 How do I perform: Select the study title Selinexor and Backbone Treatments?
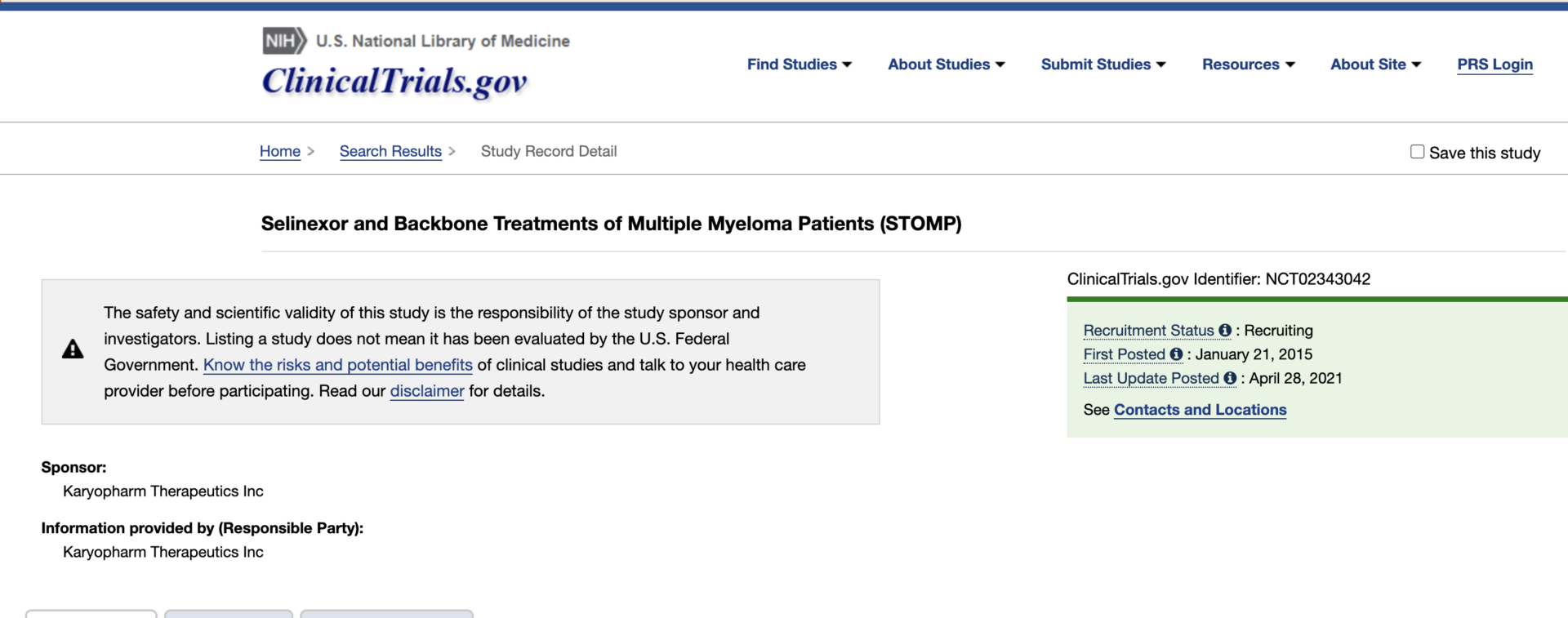tap(611, 224)
